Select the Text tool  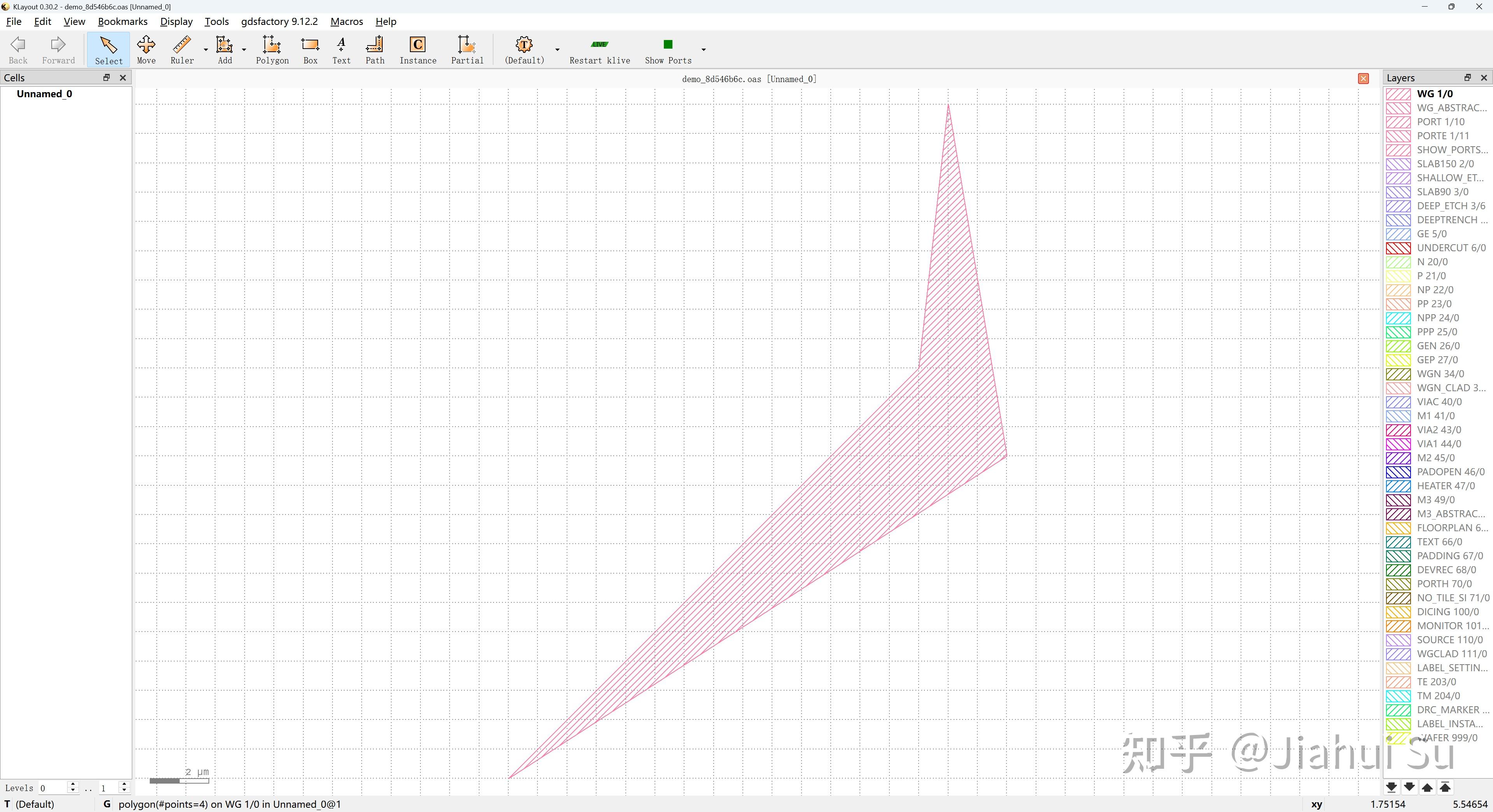(341, 50)
